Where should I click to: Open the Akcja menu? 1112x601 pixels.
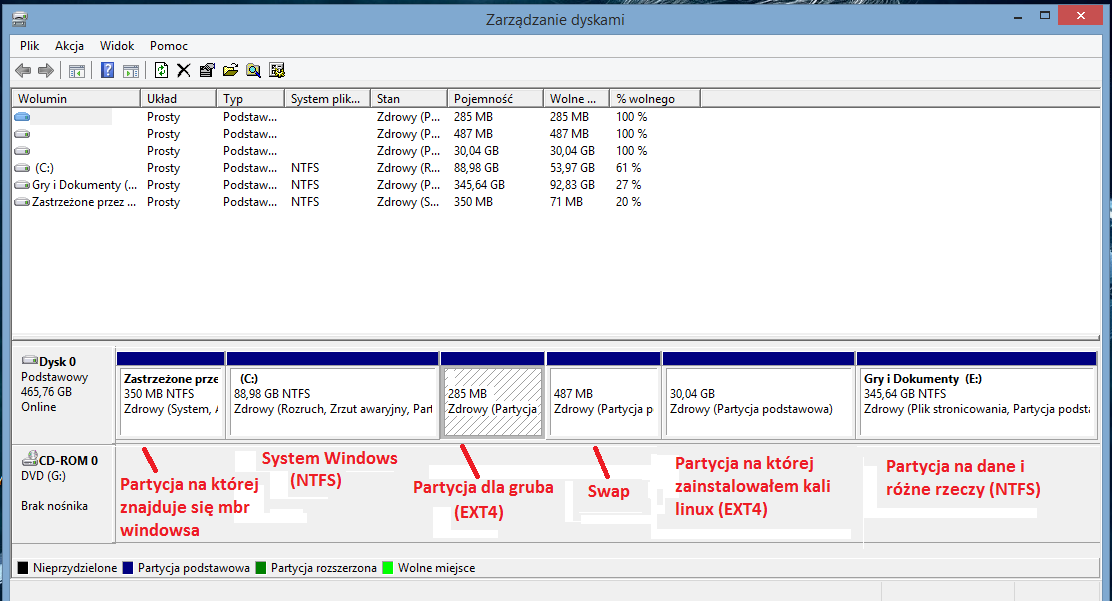(70, 45)
